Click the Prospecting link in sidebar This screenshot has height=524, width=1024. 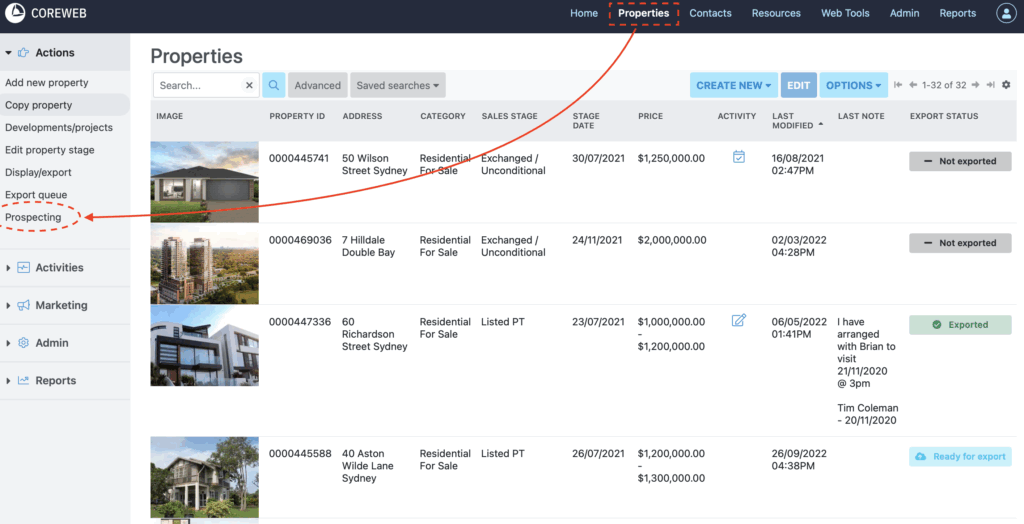[33, 217]
